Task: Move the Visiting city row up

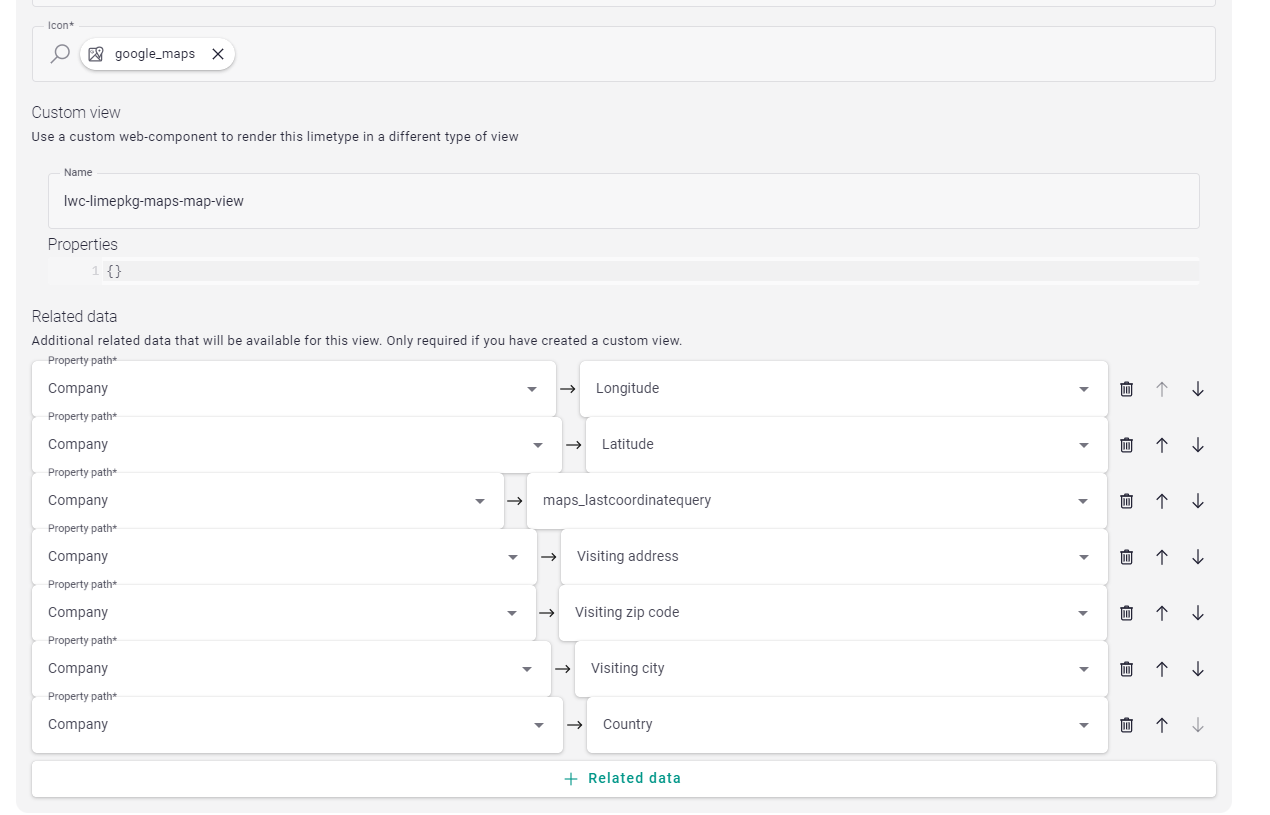Action: click(x=1162, y=669)
